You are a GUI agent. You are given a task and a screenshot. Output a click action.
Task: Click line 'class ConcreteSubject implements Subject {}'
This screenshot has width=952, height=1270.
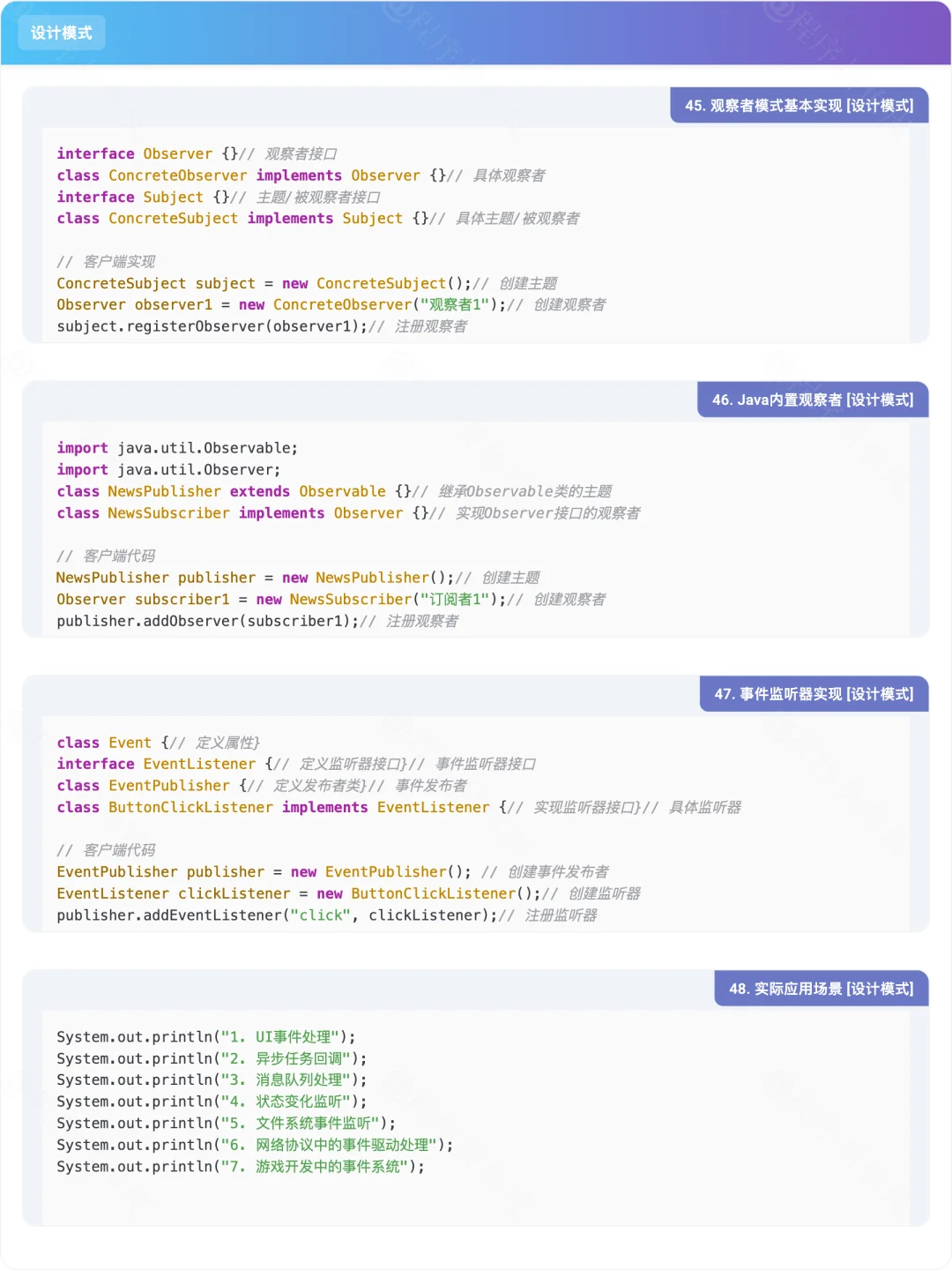pyautogui.click(x=318, y=218)
